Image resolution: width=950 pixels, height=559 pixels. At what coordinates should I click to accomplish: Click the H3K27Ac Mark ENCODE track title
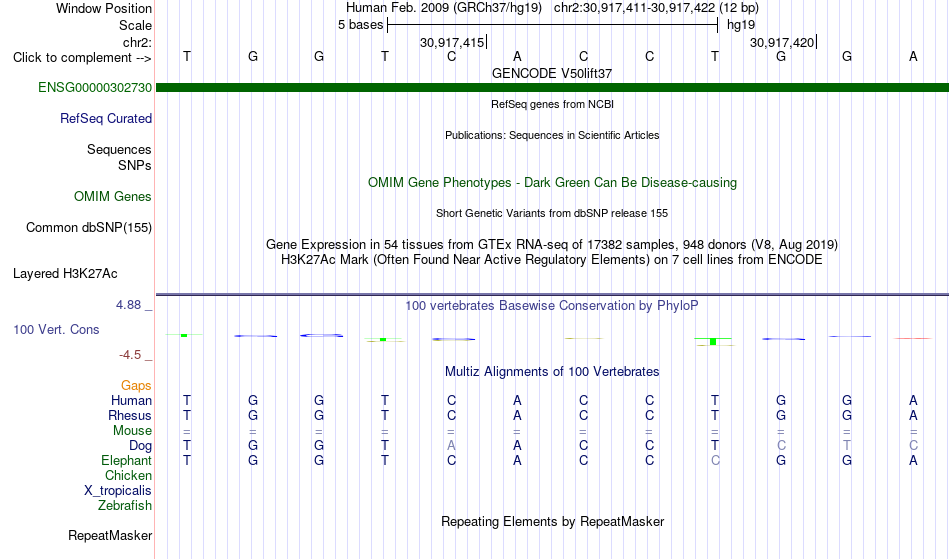552,259
